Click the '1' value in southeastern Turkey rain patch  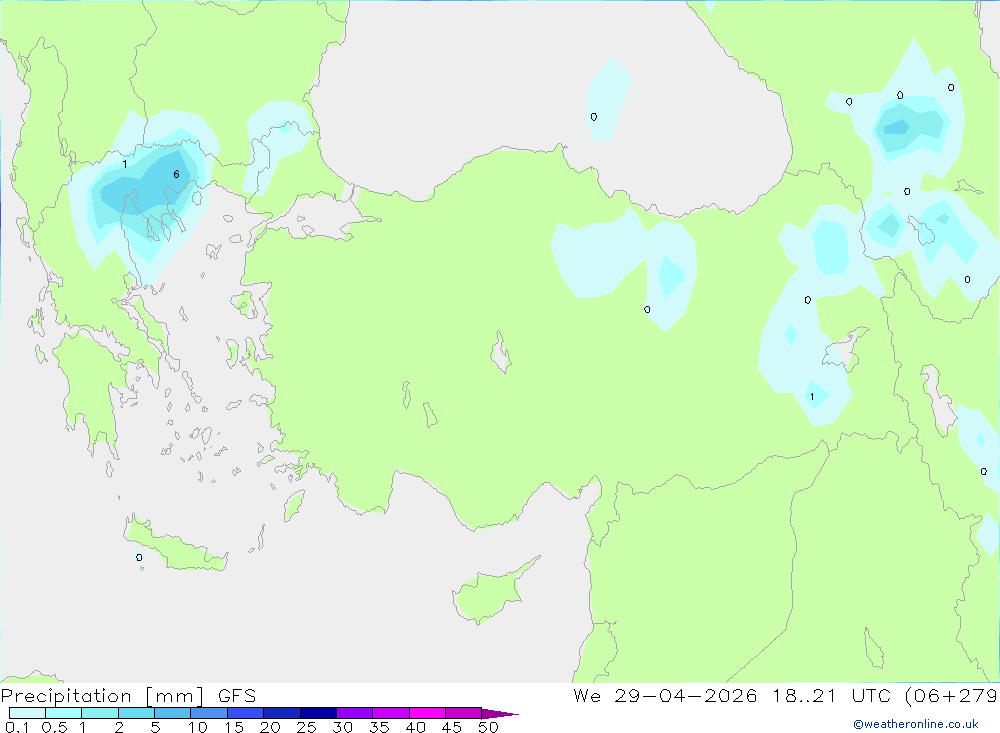[x=812, y=397]
